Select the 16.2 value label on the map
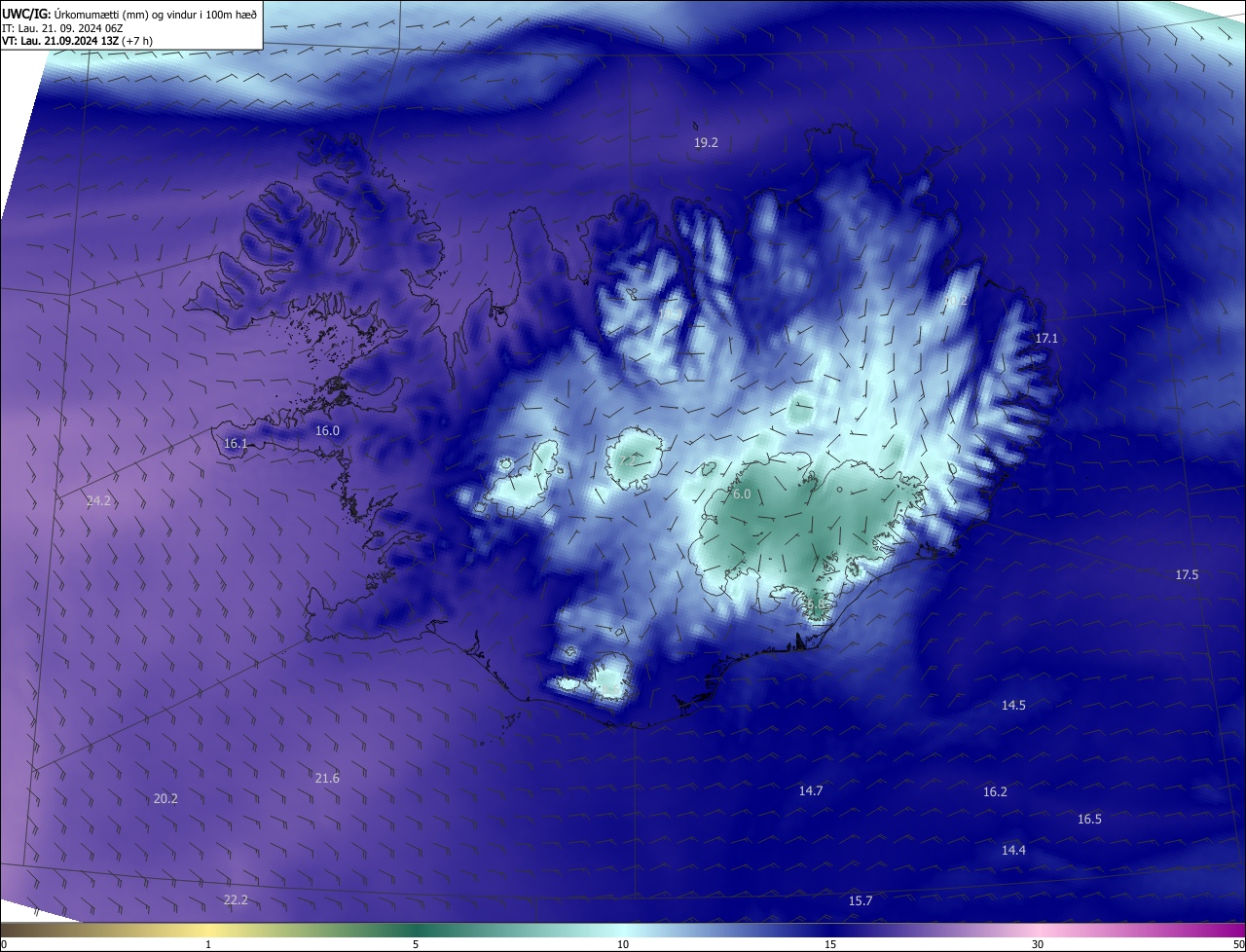 (x=995, y=791)
